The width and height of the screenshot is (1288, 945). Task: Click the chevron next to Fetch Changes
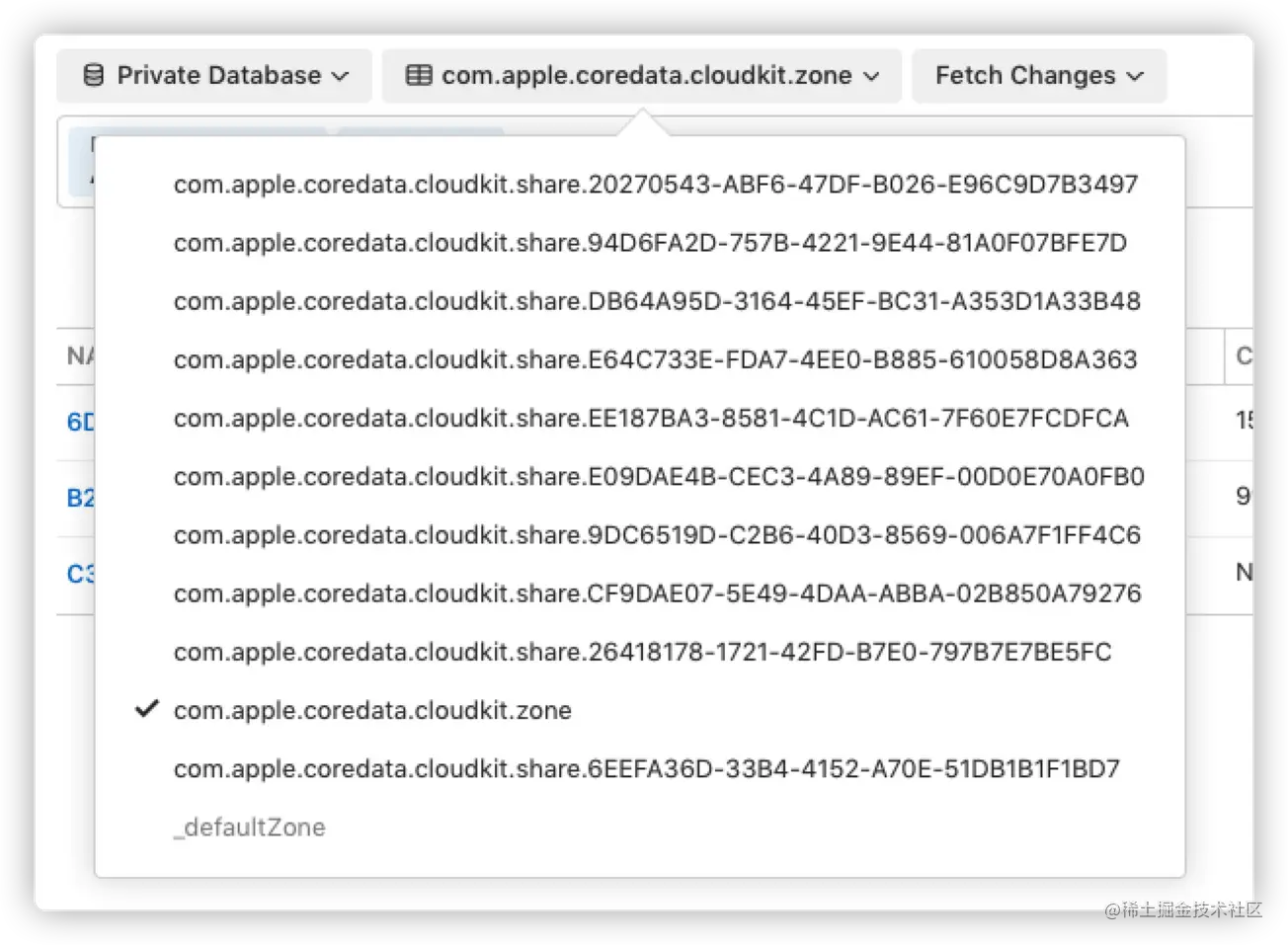(x=1135, y=76)
